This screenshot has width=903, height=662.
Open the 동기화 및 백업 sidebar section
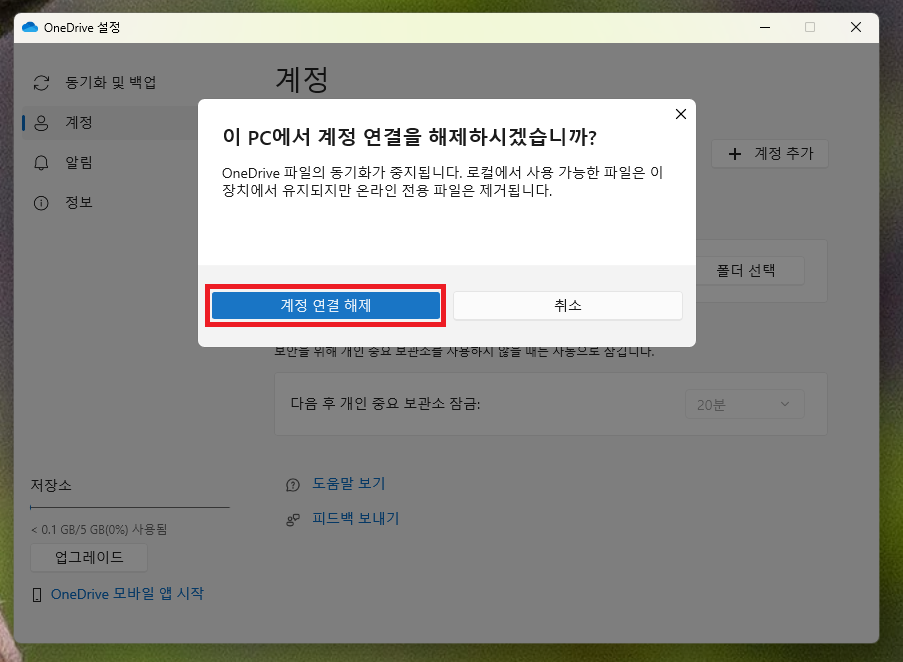(109, 82)
